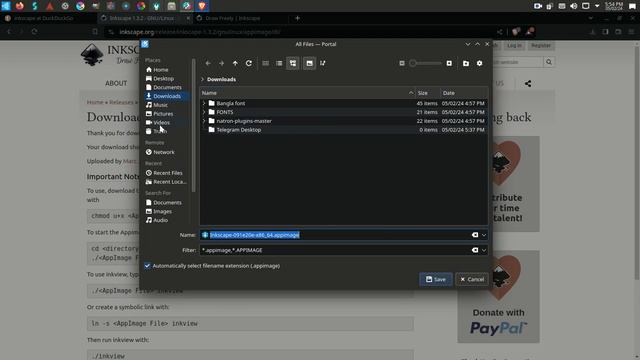Image resolution: width=640 pixels, height=360 pixels.
Task: Switch to compact list view mode
Action: (279, 63)
